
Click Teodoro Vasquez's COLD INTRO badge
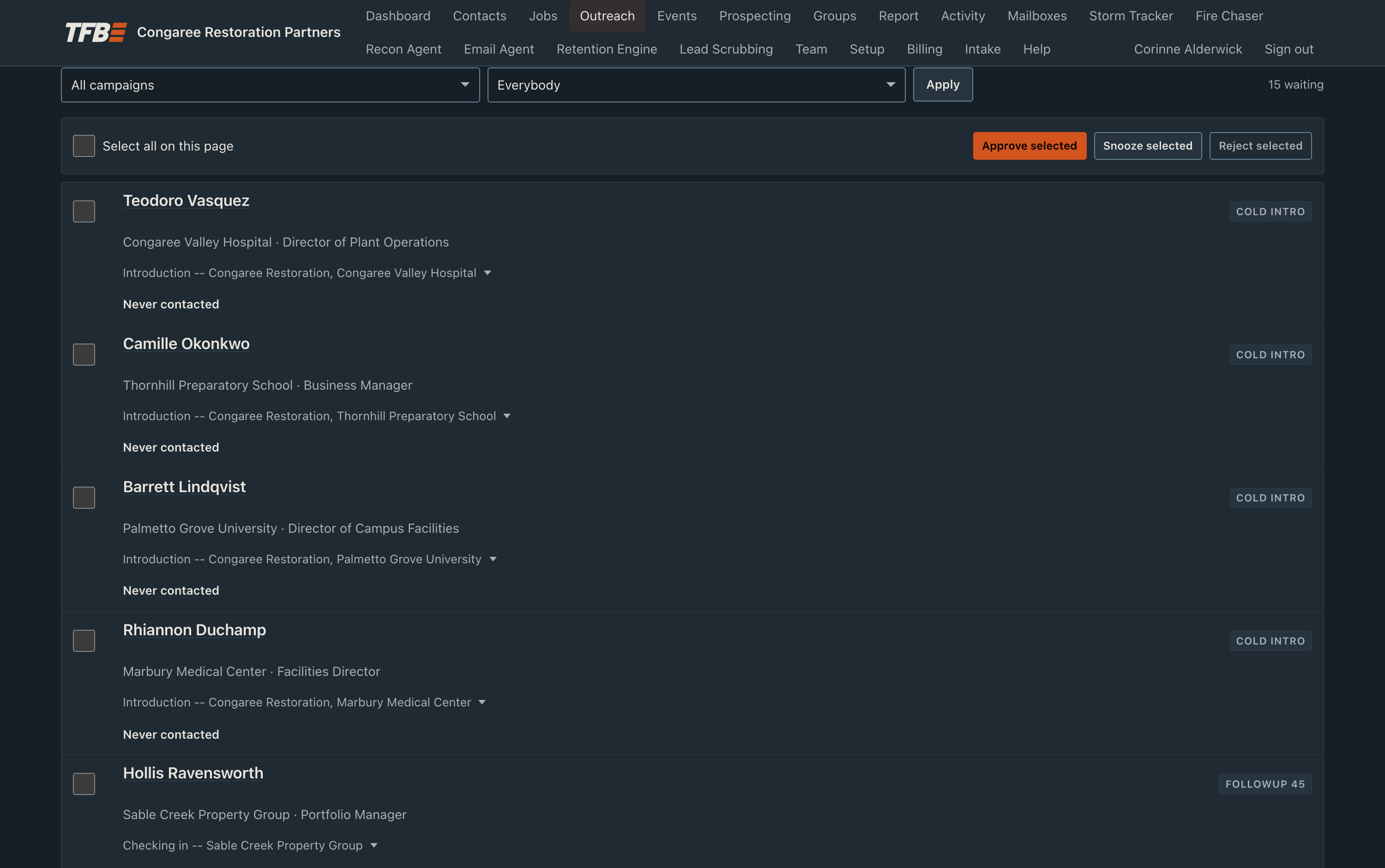pyautogui.click(x=1270, y=211)
